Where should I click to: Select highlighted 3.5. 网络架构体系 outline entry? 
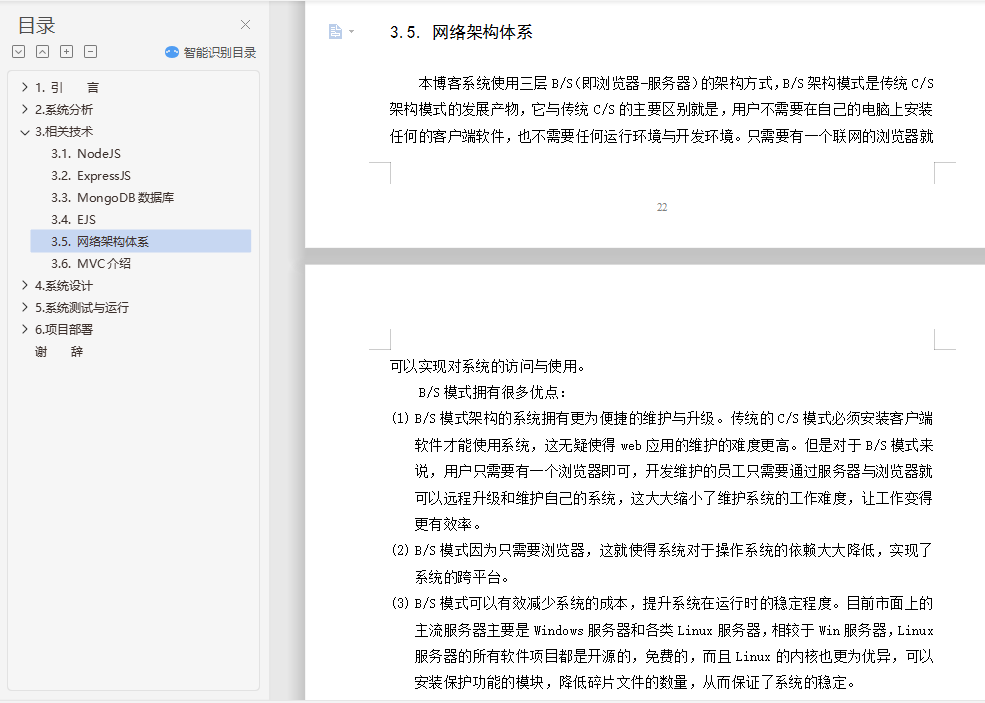pyautogui.click(x=141, y=241)
